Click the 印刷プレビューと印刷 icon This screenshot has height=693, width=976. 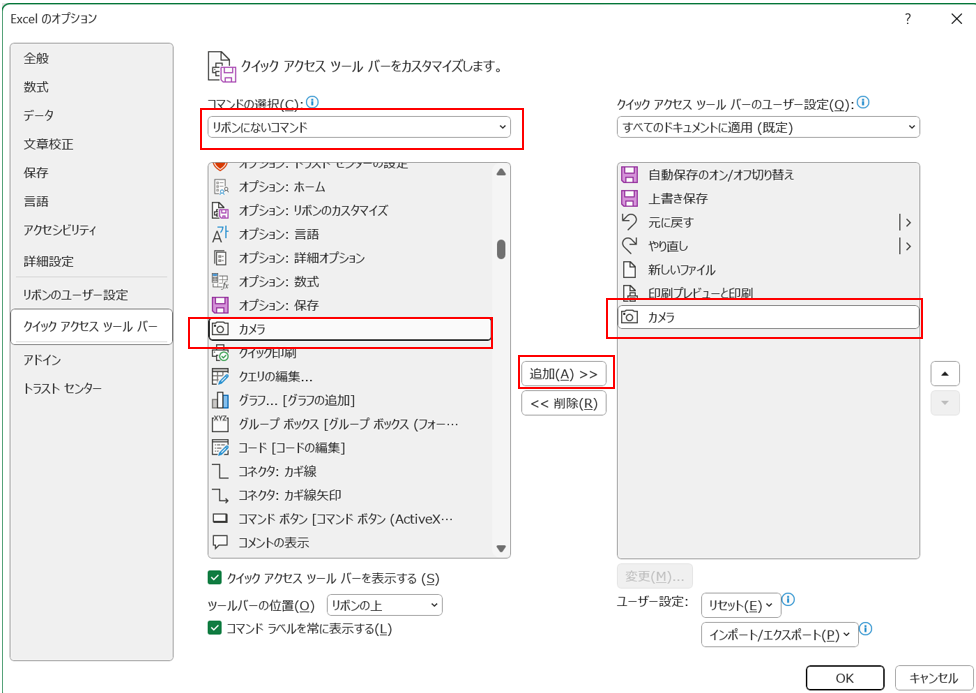point(630,292)
